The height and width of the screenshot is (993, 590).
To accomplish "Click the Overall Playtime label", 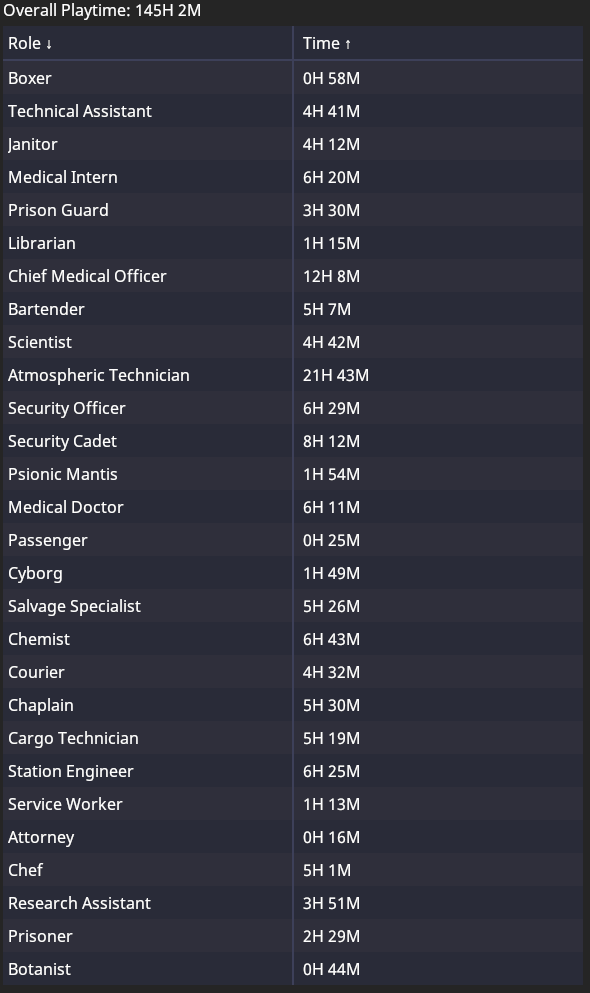I will [102, 11].
